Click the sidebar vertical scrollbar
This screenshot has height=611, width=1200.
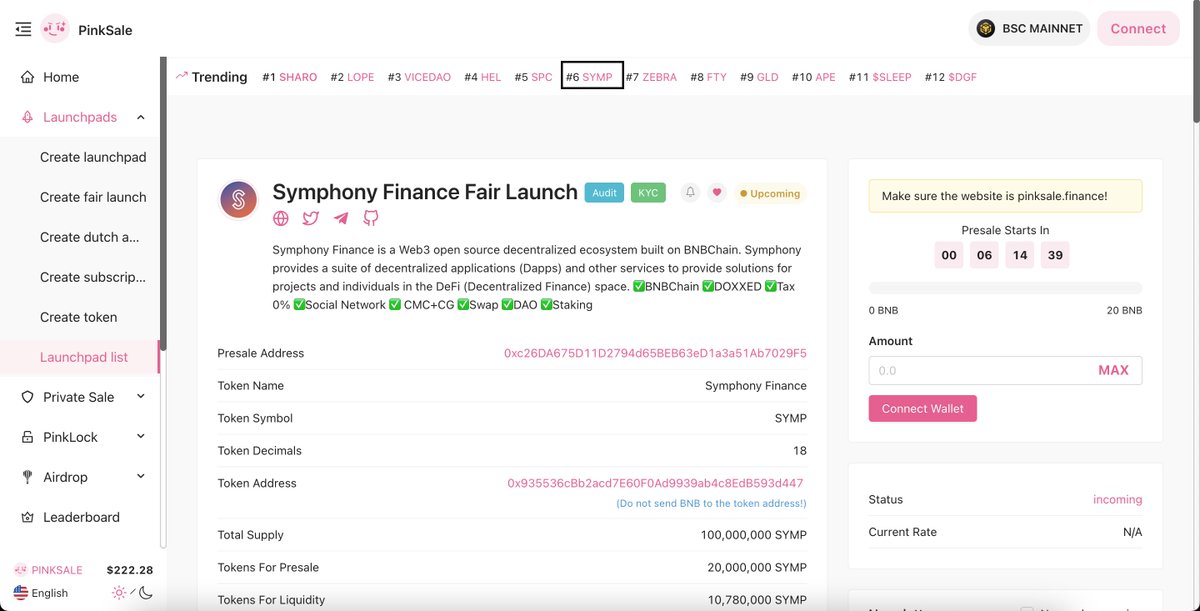pos(163,205)
